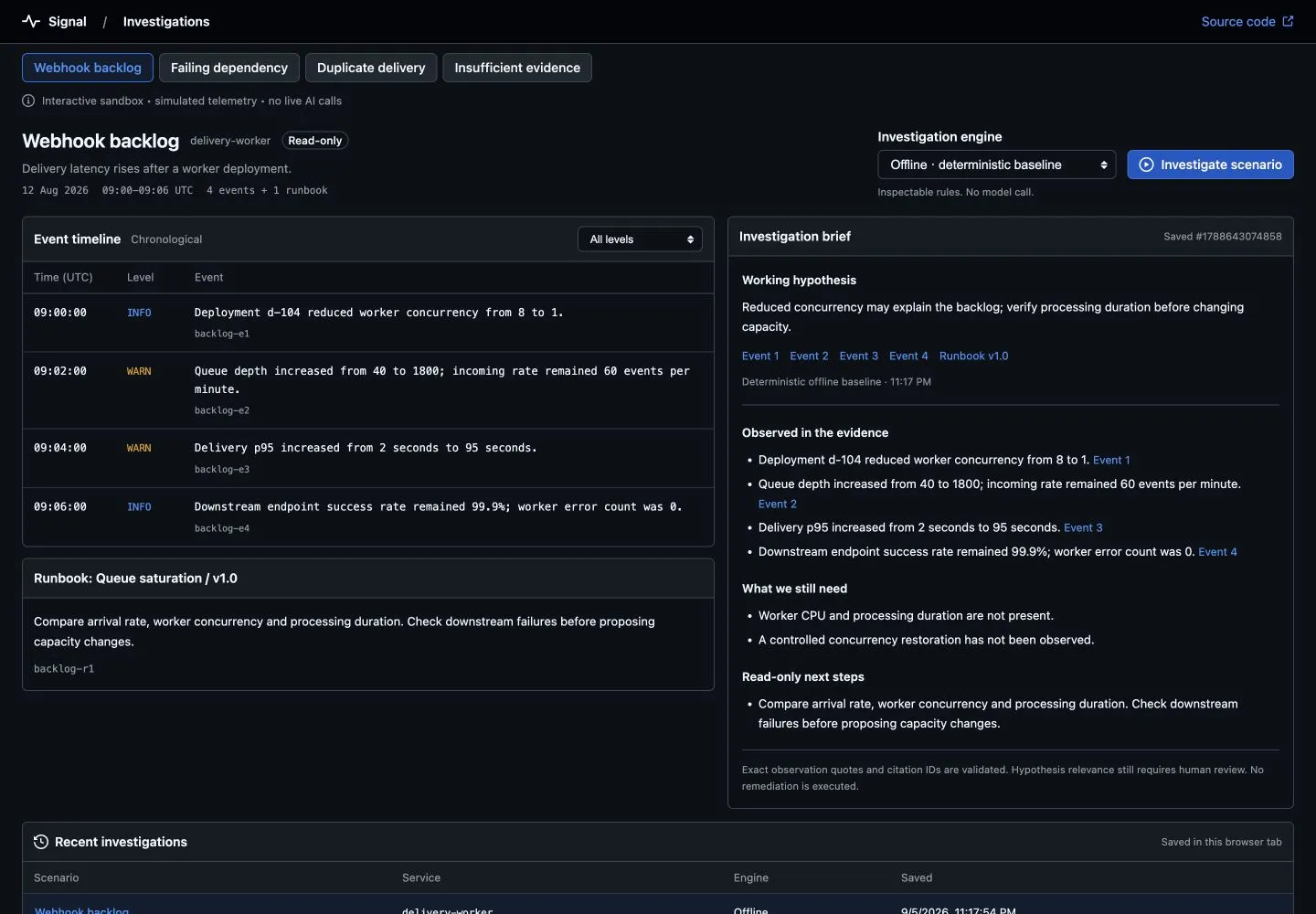Click the WARN level at 09:02:00
Viewport: 1316px width, 914px height.
point(139,371)
